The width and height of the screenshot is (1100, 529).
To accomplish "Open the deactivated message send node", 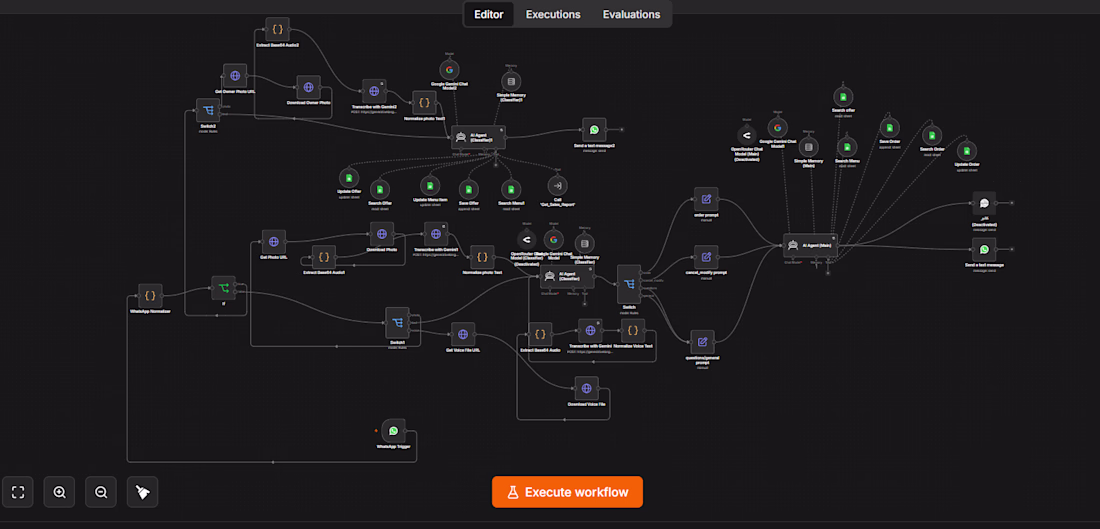I will [984, 203].
